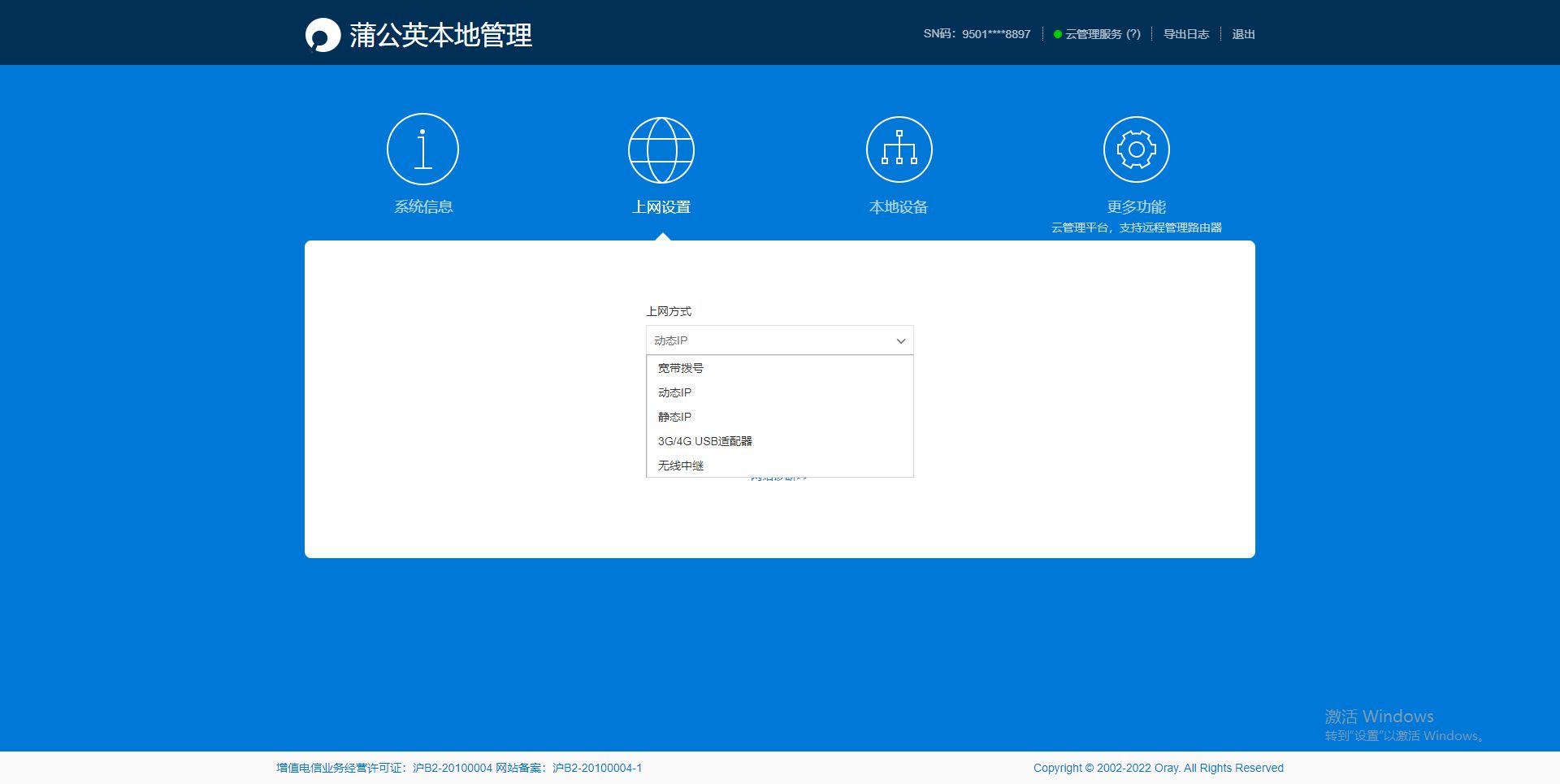Choose the 3G/4G USB适配器 option
This screenshot has height=784, width=1560.
(x=704, y=441)
